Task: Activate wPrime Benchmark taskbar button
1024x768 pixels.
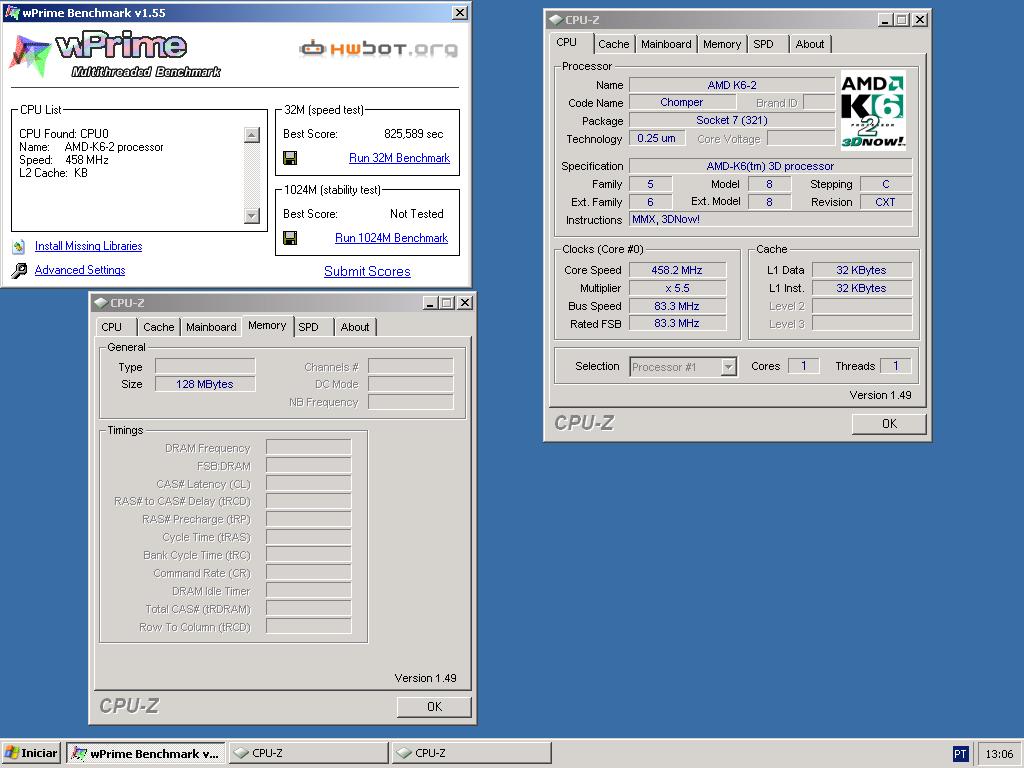Action: 146,753
